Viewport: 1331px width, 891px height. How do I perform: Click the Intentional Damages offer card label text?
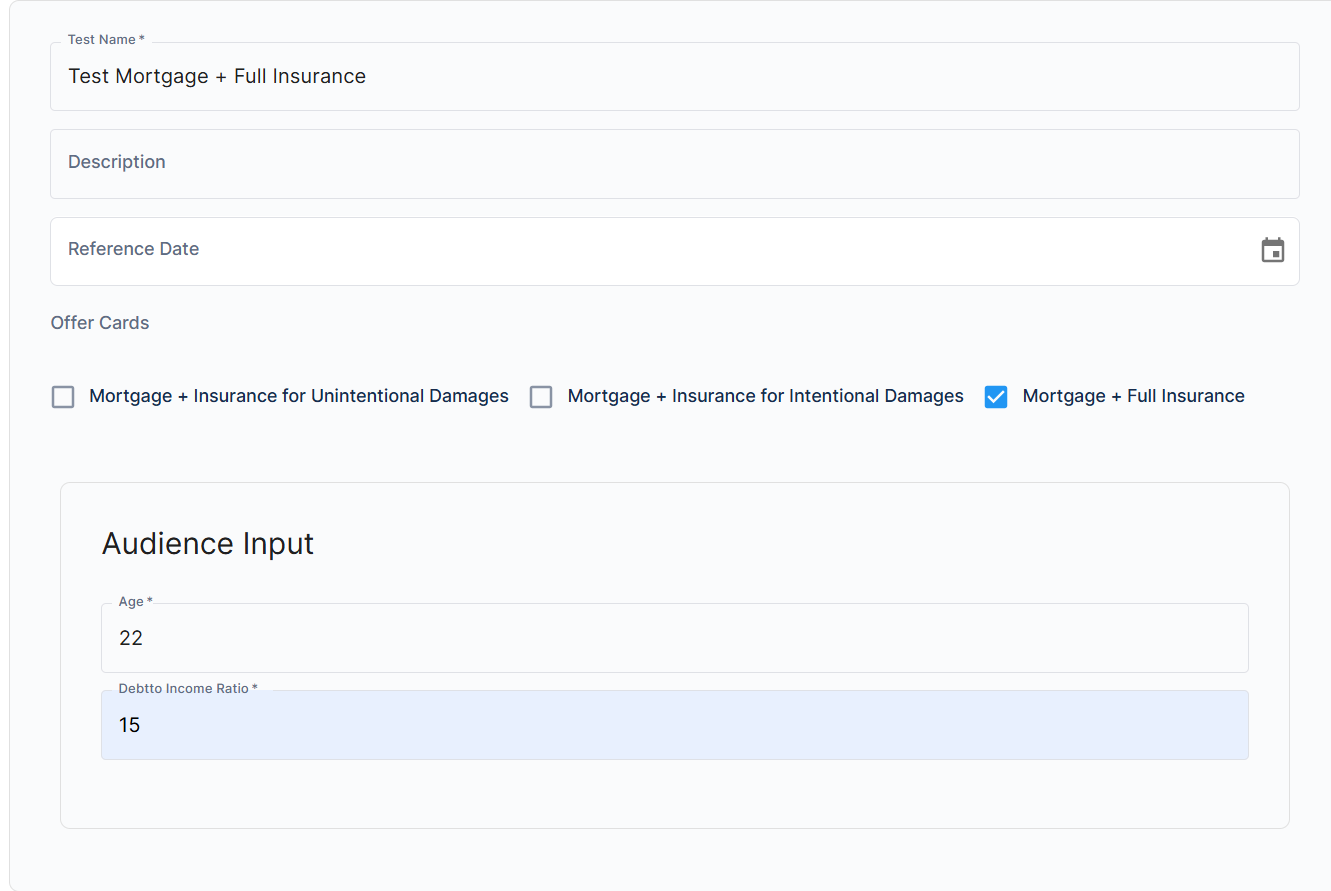pyautogui.click(x=766, y=396)
